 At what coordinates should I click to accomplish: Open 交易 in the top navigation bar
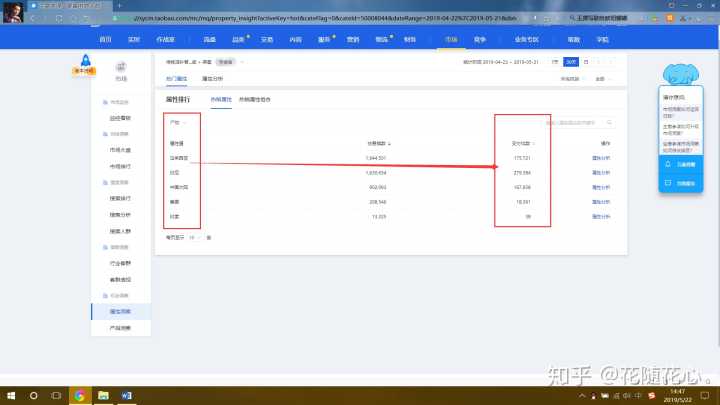click(267, 39)
